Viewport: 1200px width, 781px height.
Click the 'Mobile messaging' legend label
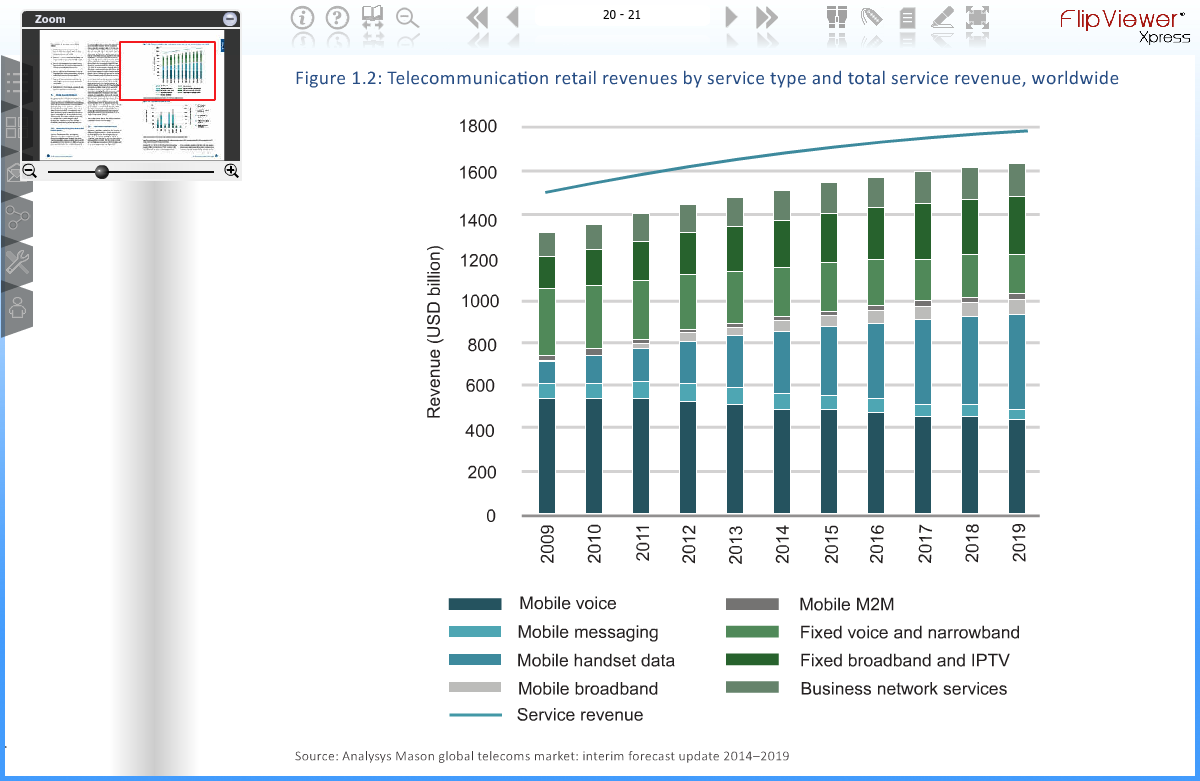click(x=588, y=632)
